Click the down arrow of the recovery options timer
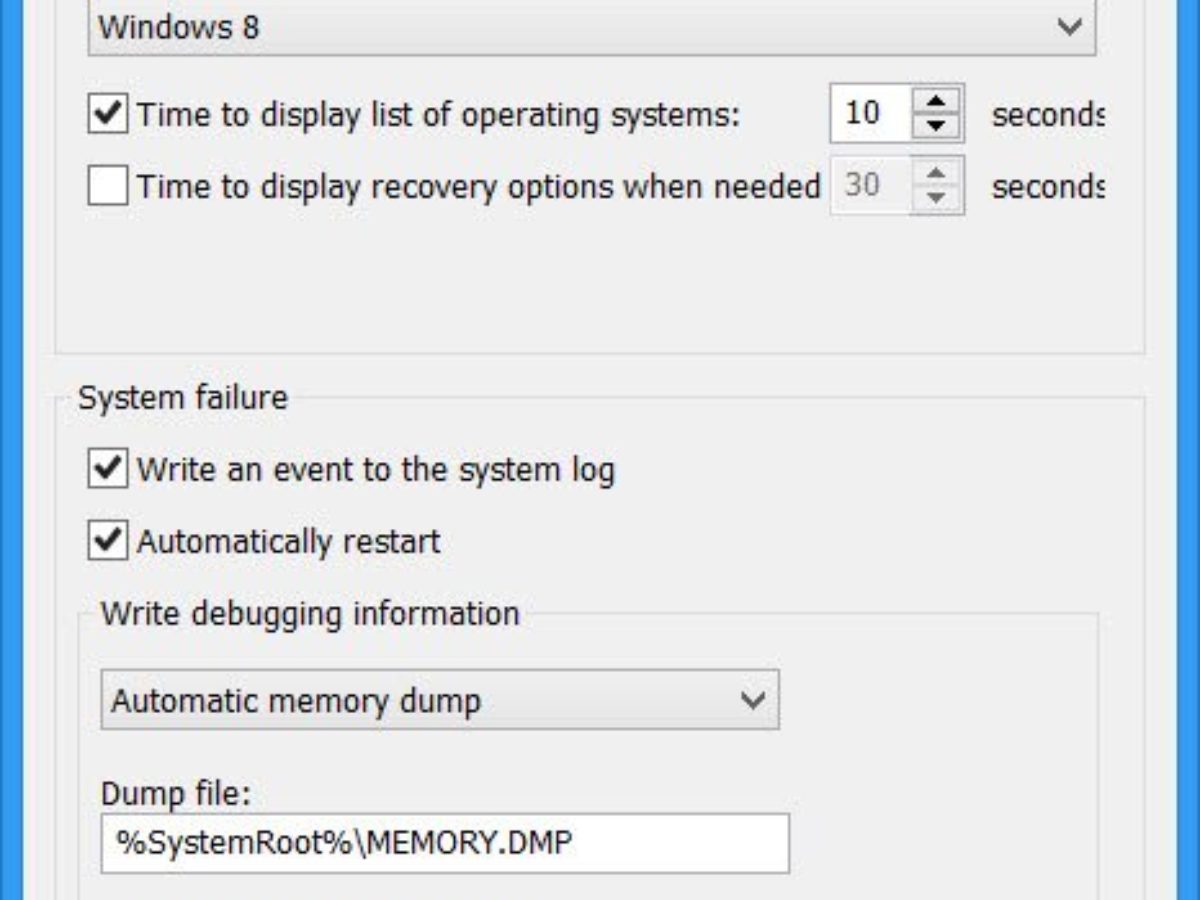 (936, 198)
